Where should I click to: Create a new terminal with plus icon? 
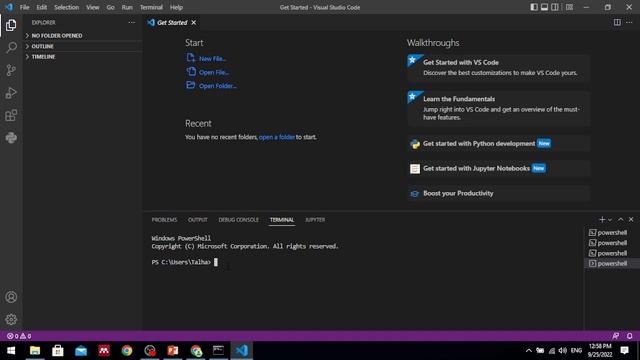[x=602, y=220]
